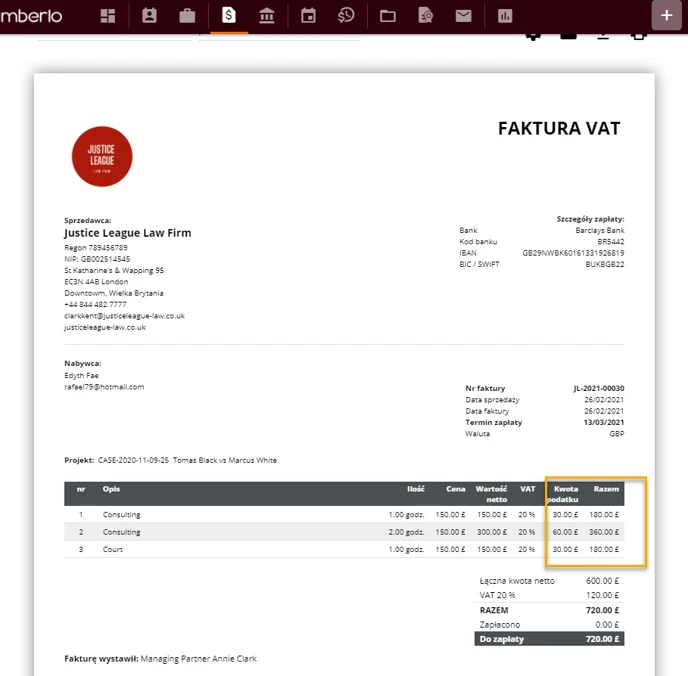
Task: Click payment due date 13/03/2021
Action: coord(604,422)
